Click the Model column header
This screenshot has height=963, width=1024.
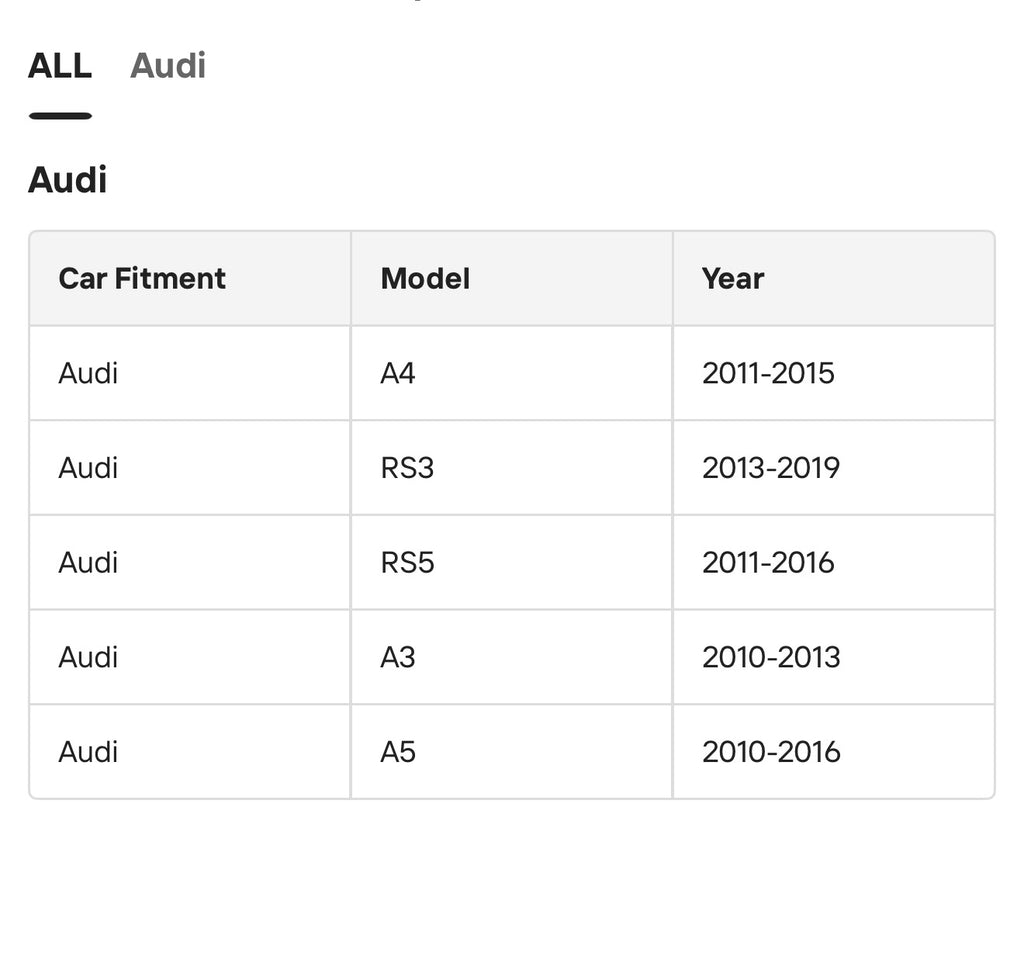[x=424, y=279]
